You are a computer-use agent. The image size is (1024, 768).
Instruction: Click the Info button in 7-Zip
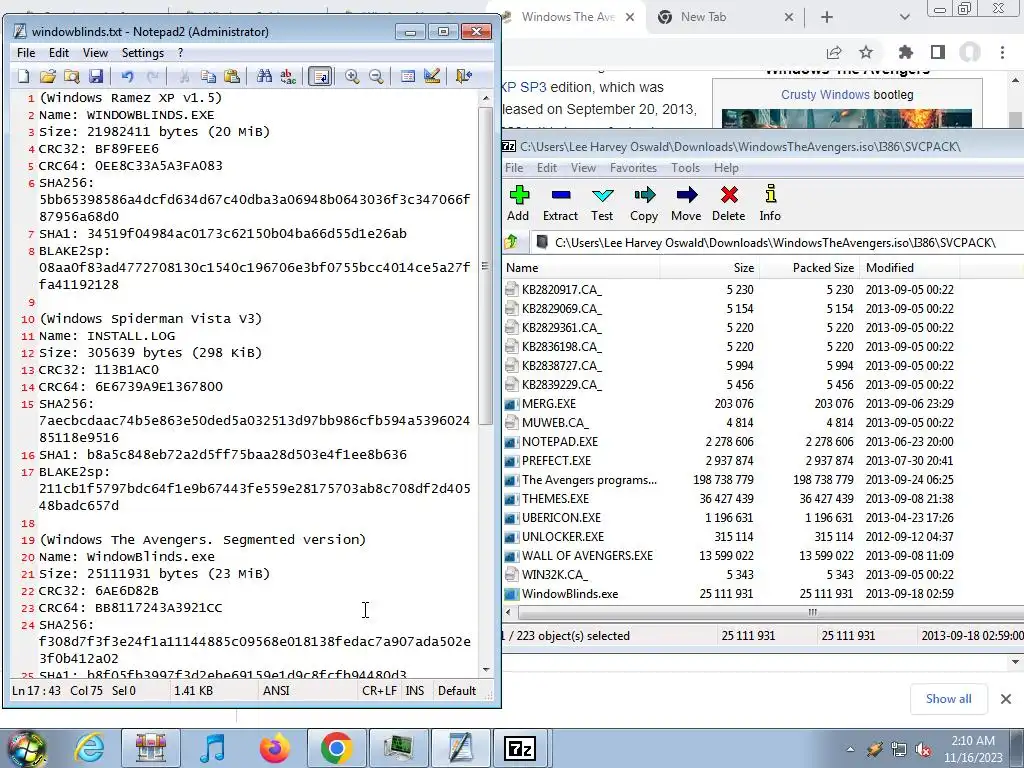[x=770, y=203]
